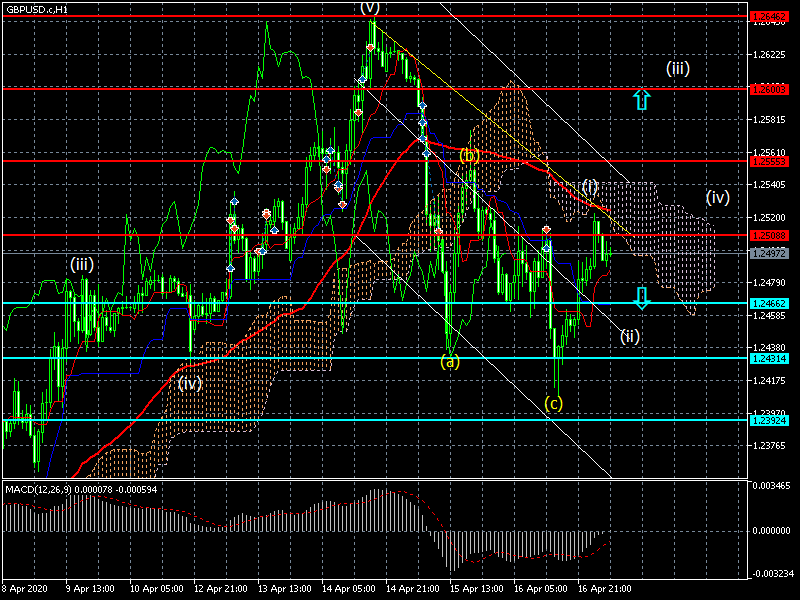This screenshot has width=800, height=600.
Task: Click the 1.24175 axis value
Action: (769, 381)
